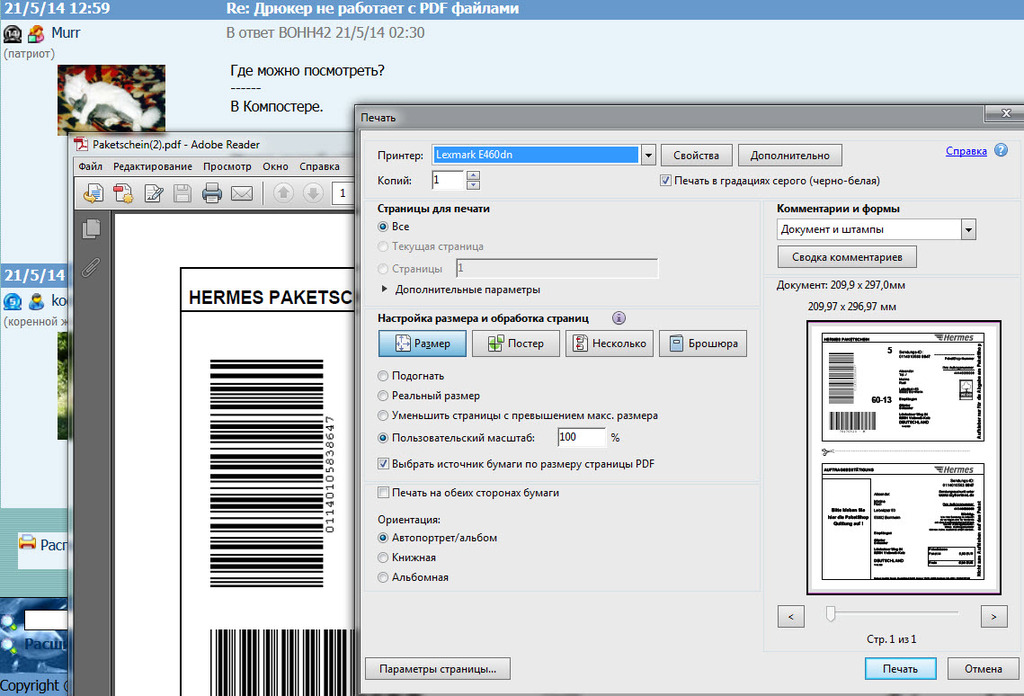The width and height of the screenshot is (1024, 696).
Task: Click the next preview page '>' button
Action: click(x=994, y=616)
